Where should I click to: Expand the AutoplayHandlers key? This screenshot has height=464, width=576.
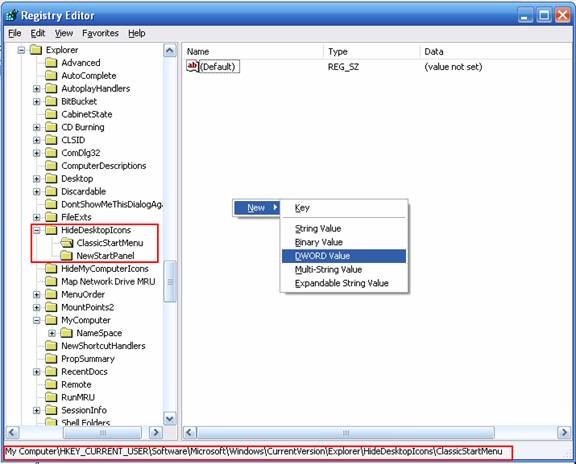[37, 89]
